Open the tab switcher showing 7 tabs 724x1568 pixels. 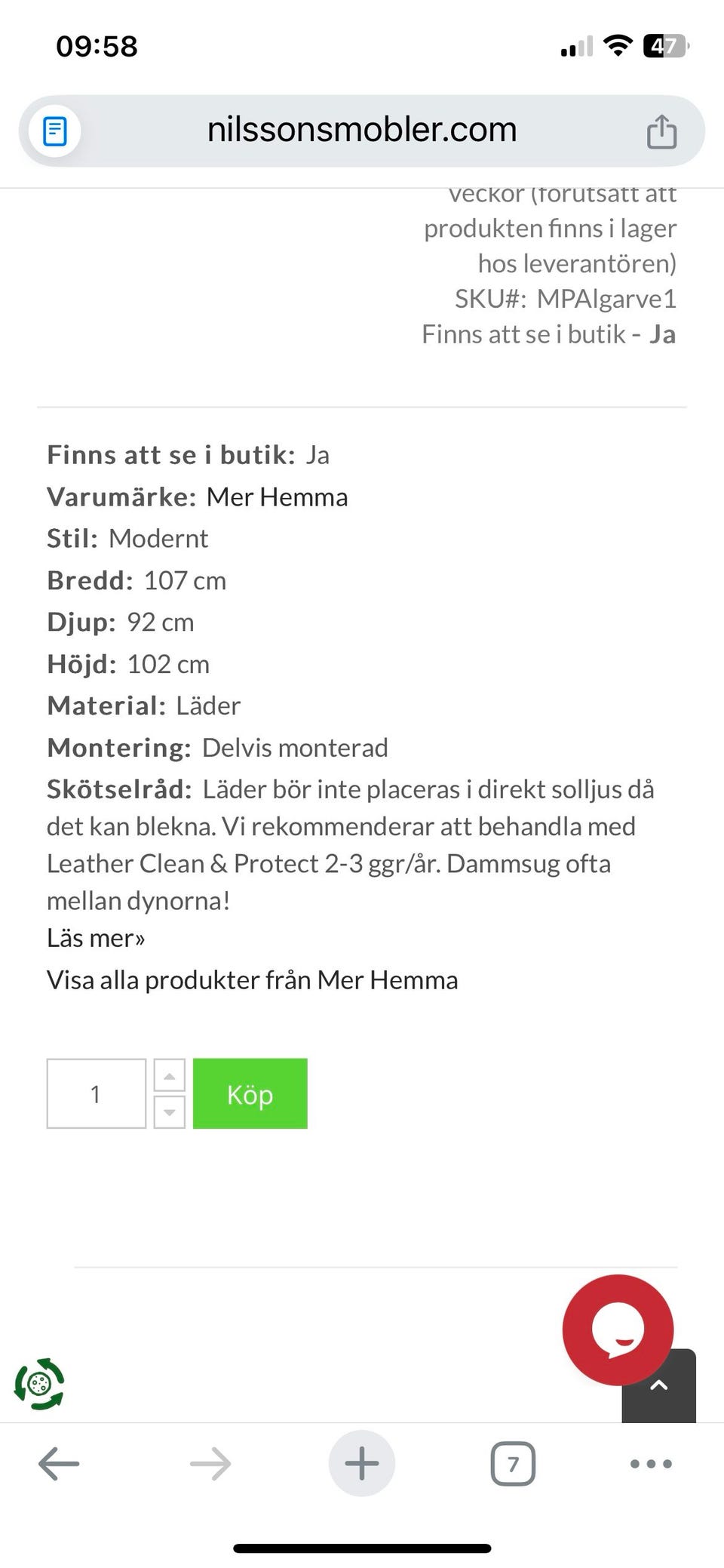coord(513,1462)
